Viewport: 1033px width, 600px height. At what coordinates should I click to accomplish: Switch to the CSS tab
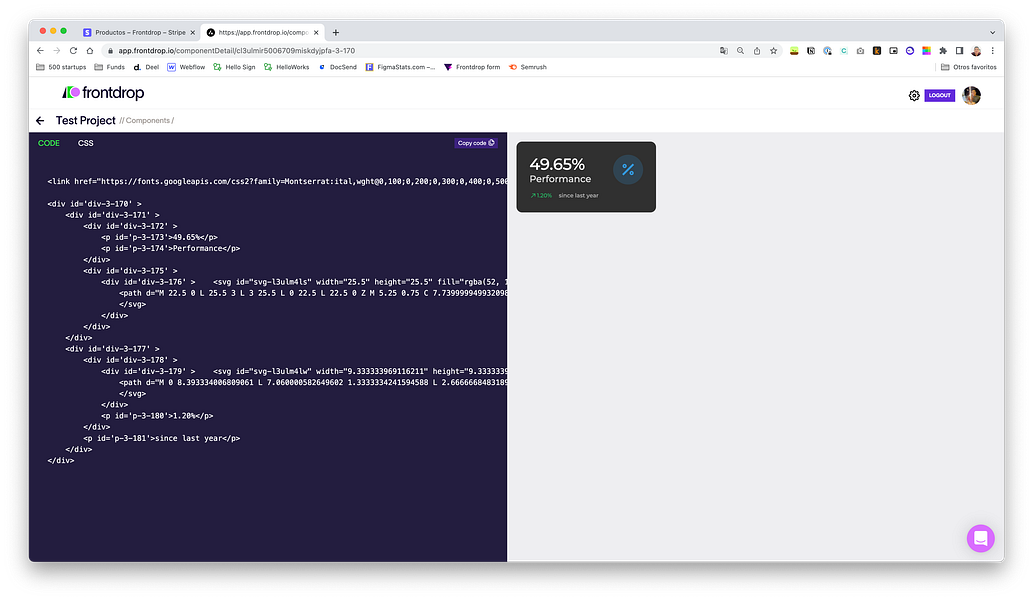tap(86, 143)
